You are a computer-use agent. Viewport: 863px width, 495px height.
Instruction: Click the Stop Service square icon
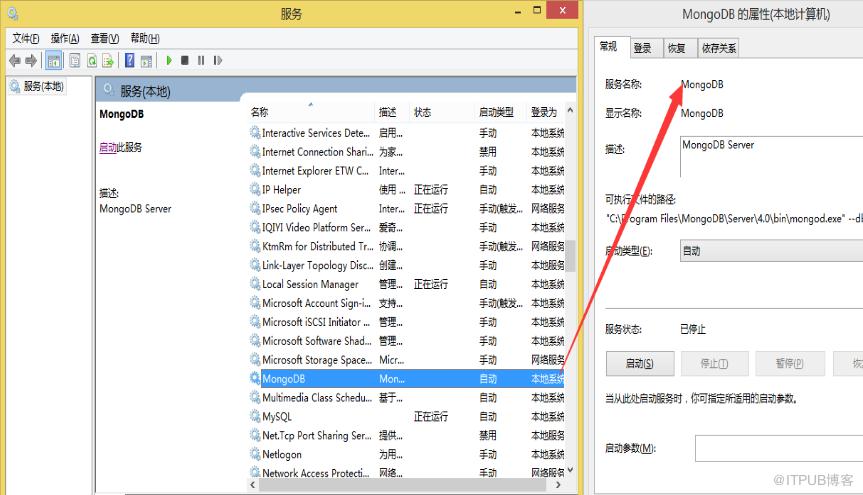[x=185, y=60]
